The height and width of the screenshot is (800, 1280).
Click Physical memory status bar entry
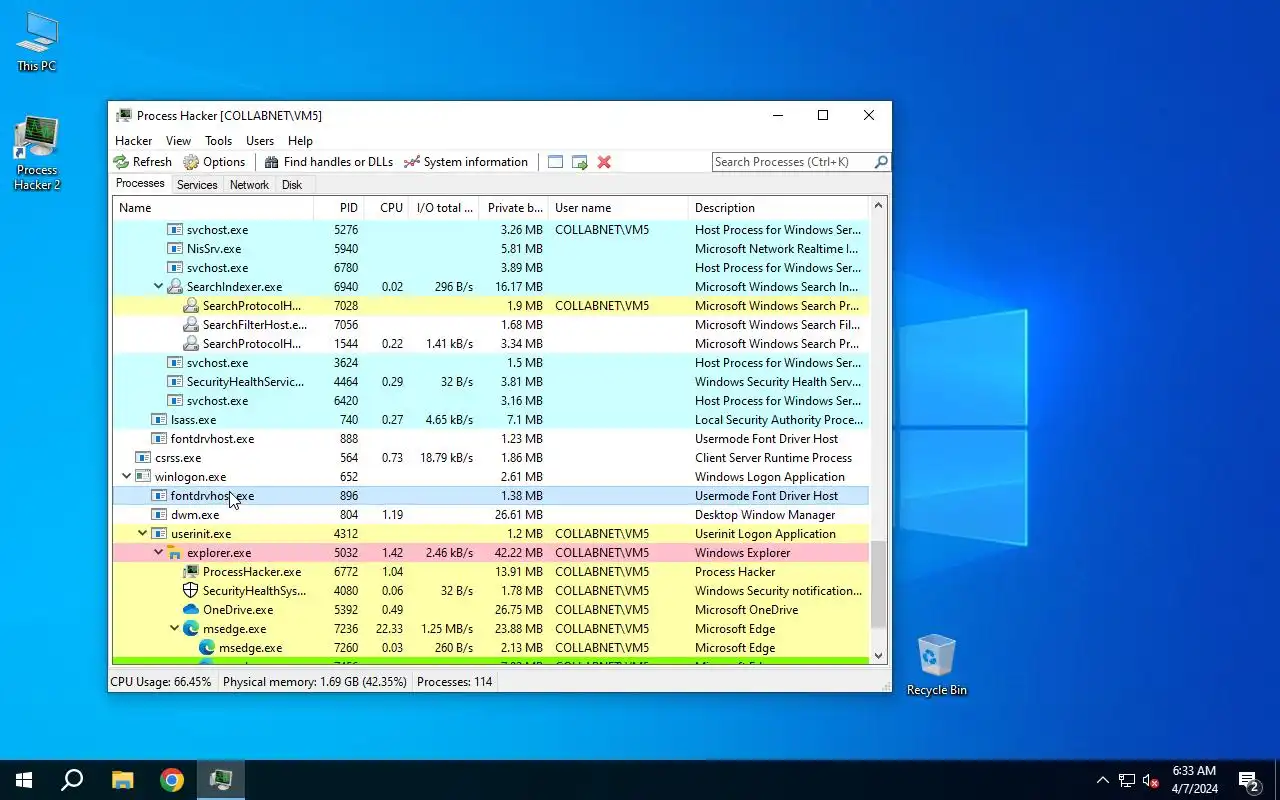pos(315,682)
